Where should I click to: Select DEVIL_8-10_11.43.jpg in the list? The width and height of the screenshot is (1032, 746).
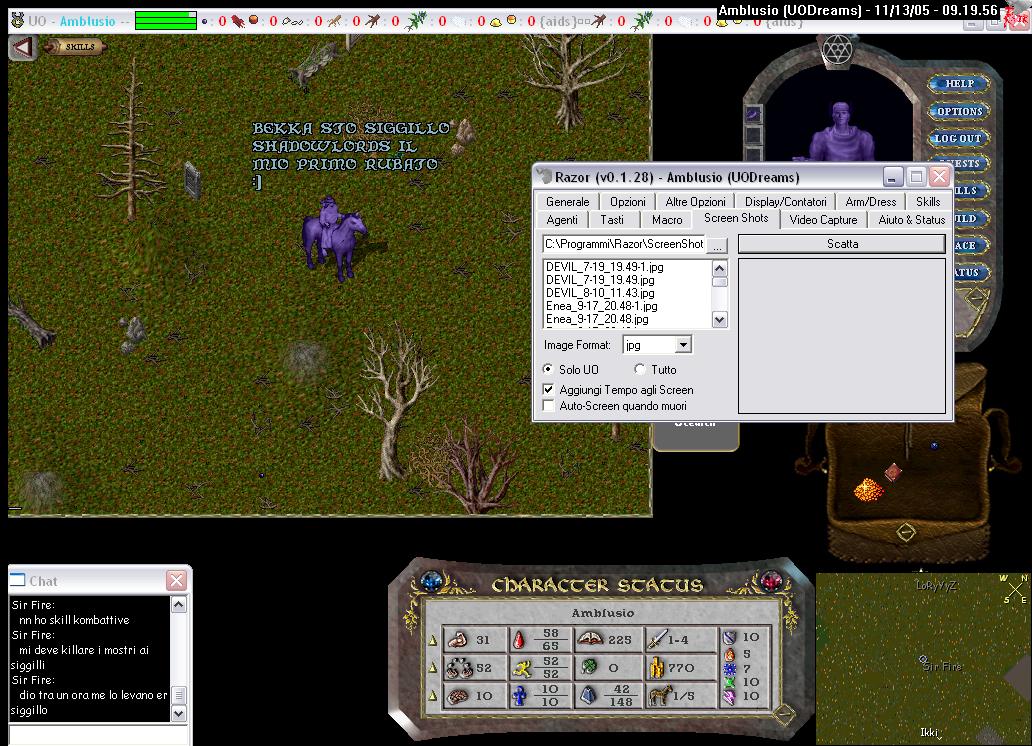(600, 293)
